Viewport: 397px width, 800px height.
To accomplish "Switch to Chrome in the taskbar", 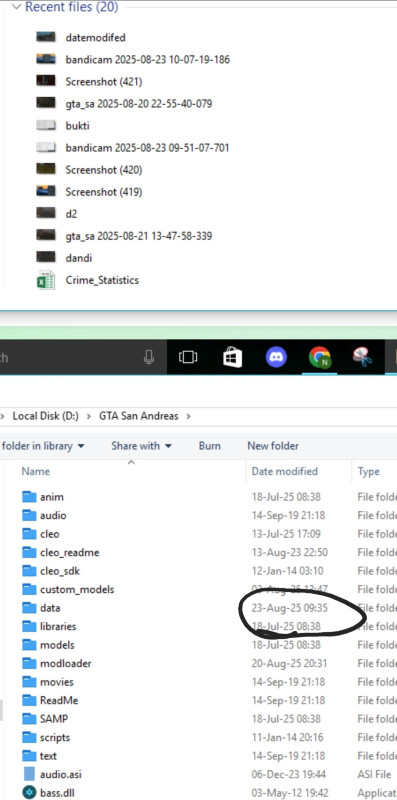I will click(320, 357).
